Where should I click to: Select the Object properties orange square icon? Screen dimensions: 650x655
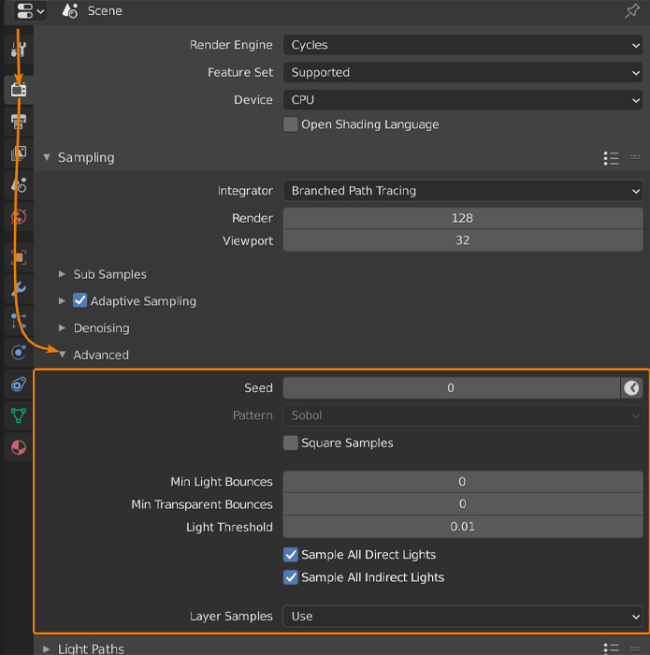[x=18, y=257]
